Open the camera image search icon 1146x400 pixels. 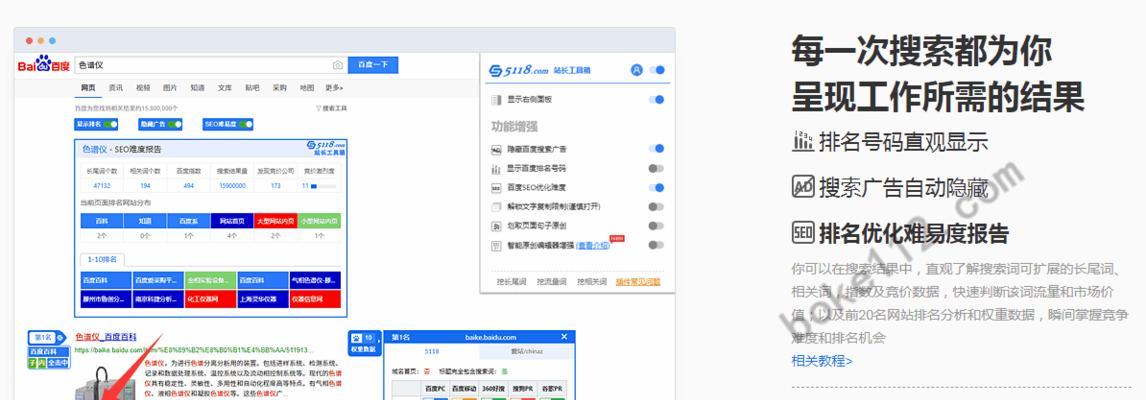point(338,65)
